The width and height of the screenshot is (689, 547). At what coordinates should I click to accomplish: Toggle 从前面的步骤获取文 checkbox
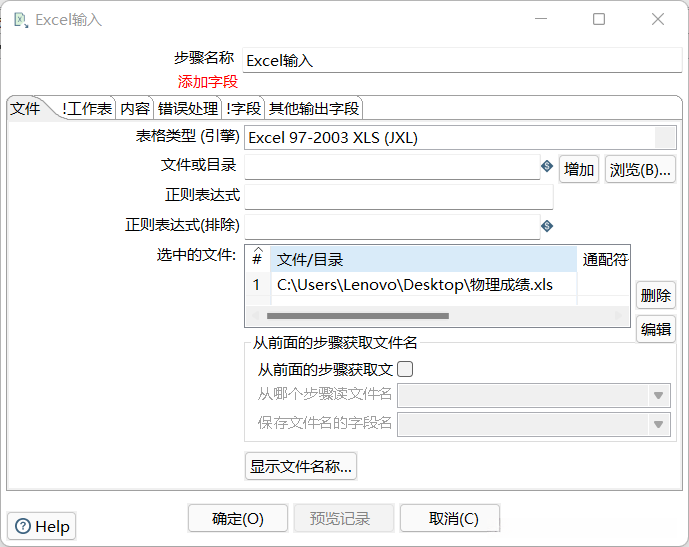click(405, 369)
